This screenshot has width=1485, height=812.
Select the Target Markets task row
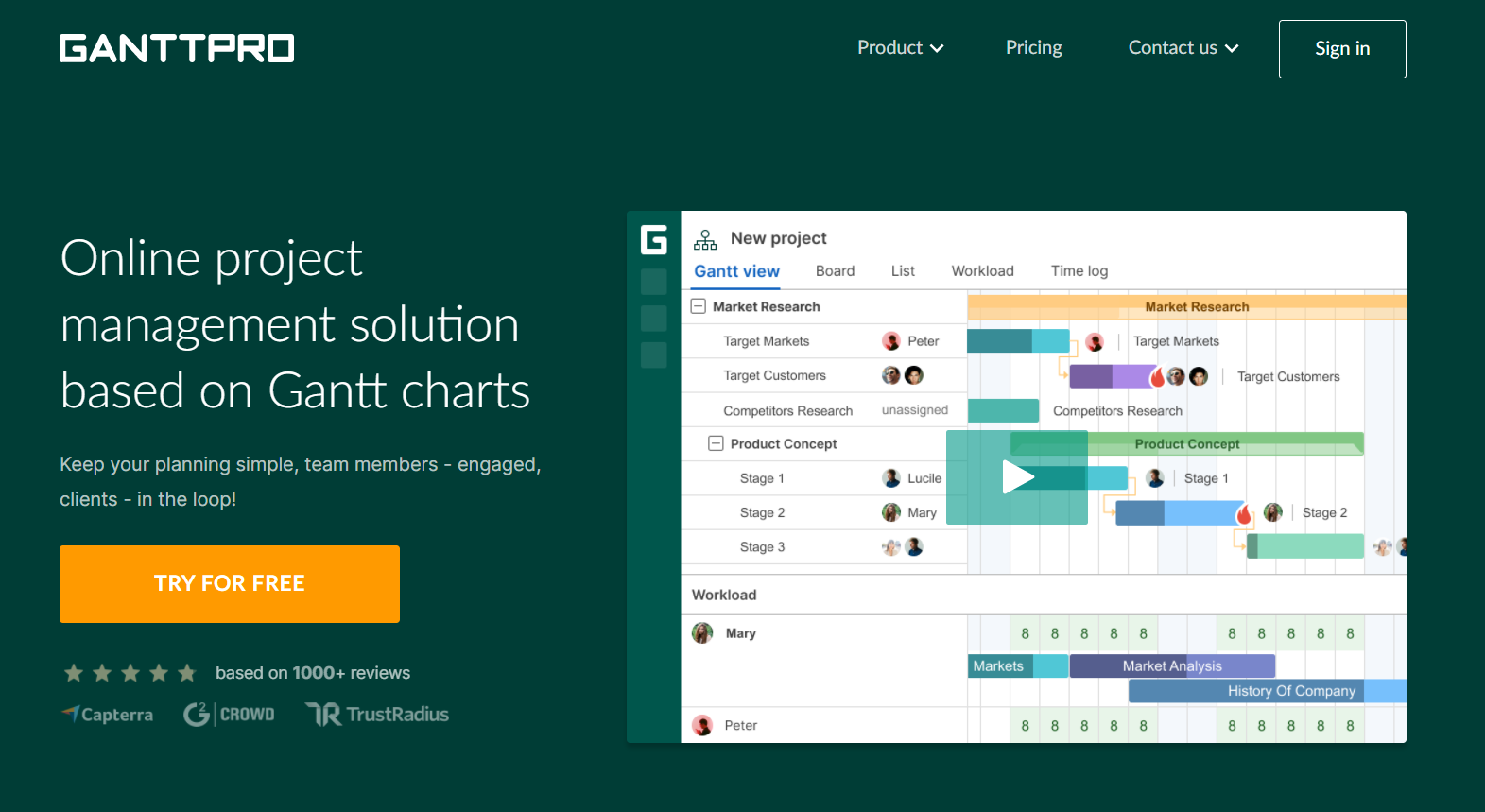pyautogui.click(x=824, y=341)
